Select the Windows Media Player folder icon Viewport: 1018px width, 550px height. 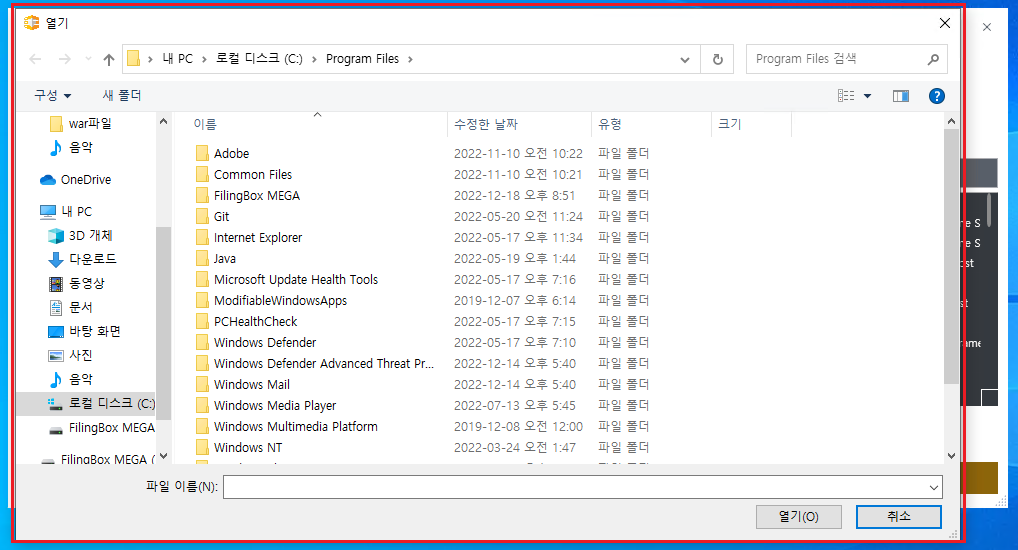pyautogui.click(x=202, y=405)
